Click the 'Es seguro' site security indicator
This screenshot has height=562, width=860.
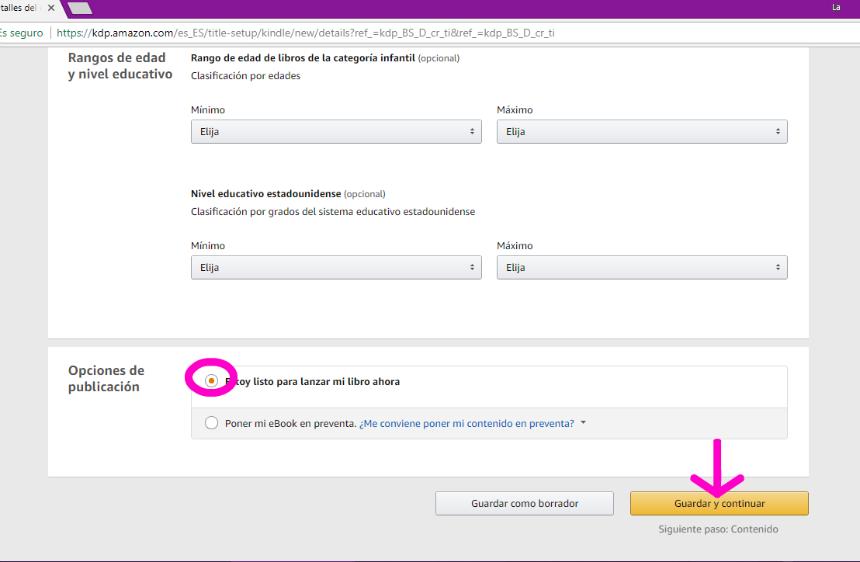pyautogui.click(x=21, y=33)
